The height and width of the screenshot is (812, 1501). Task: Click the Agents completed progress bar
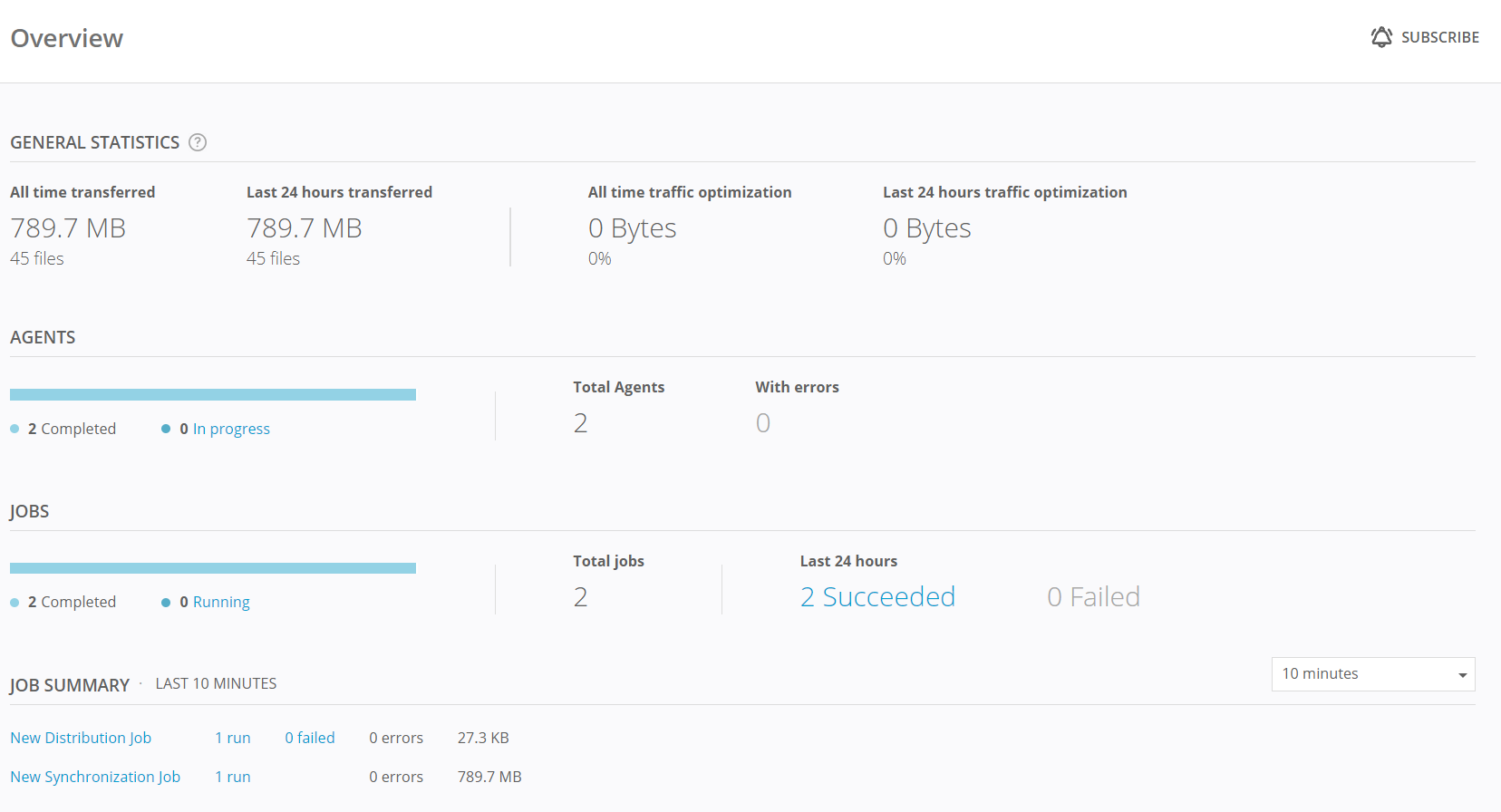coord(213,394)
